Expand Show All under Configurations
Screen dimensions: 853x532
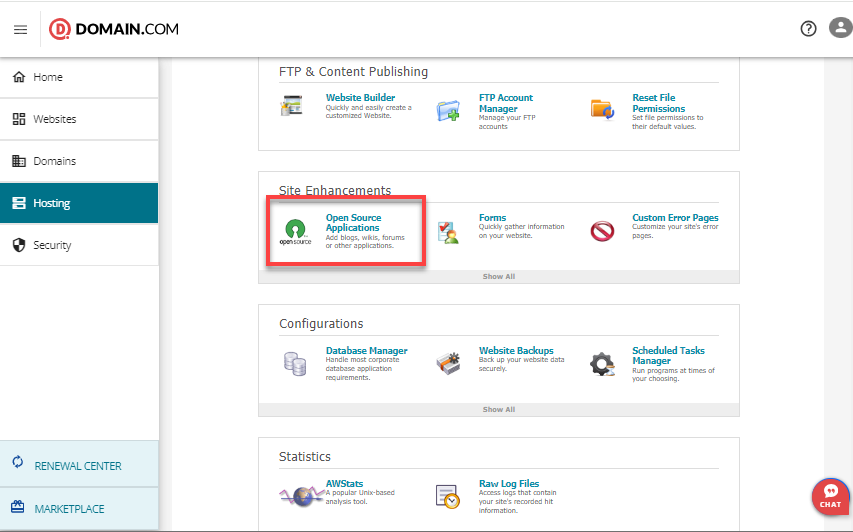pyautogui.click(x=499, y=409)
